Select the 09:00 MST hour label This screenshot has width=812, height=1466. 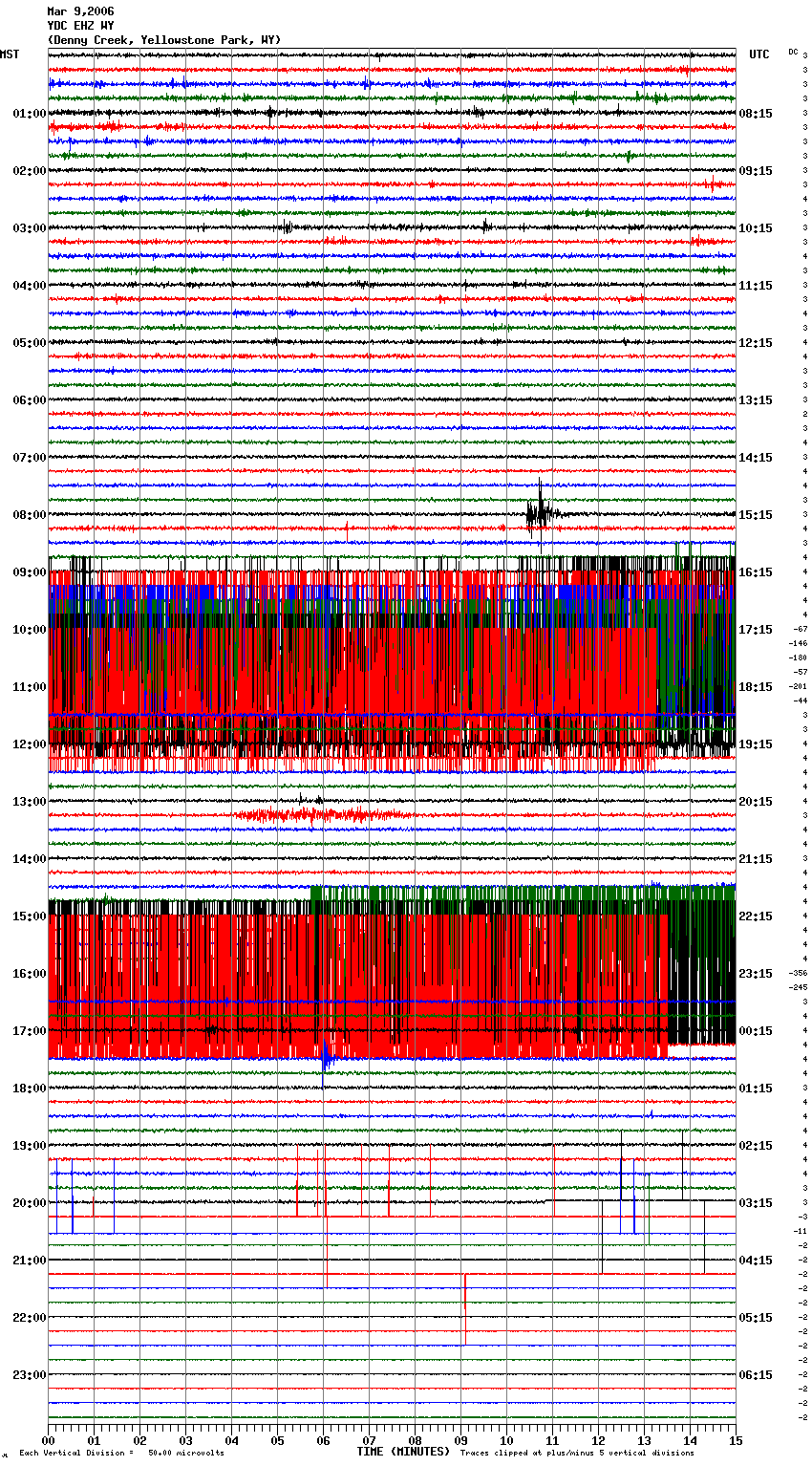[30, 572]
